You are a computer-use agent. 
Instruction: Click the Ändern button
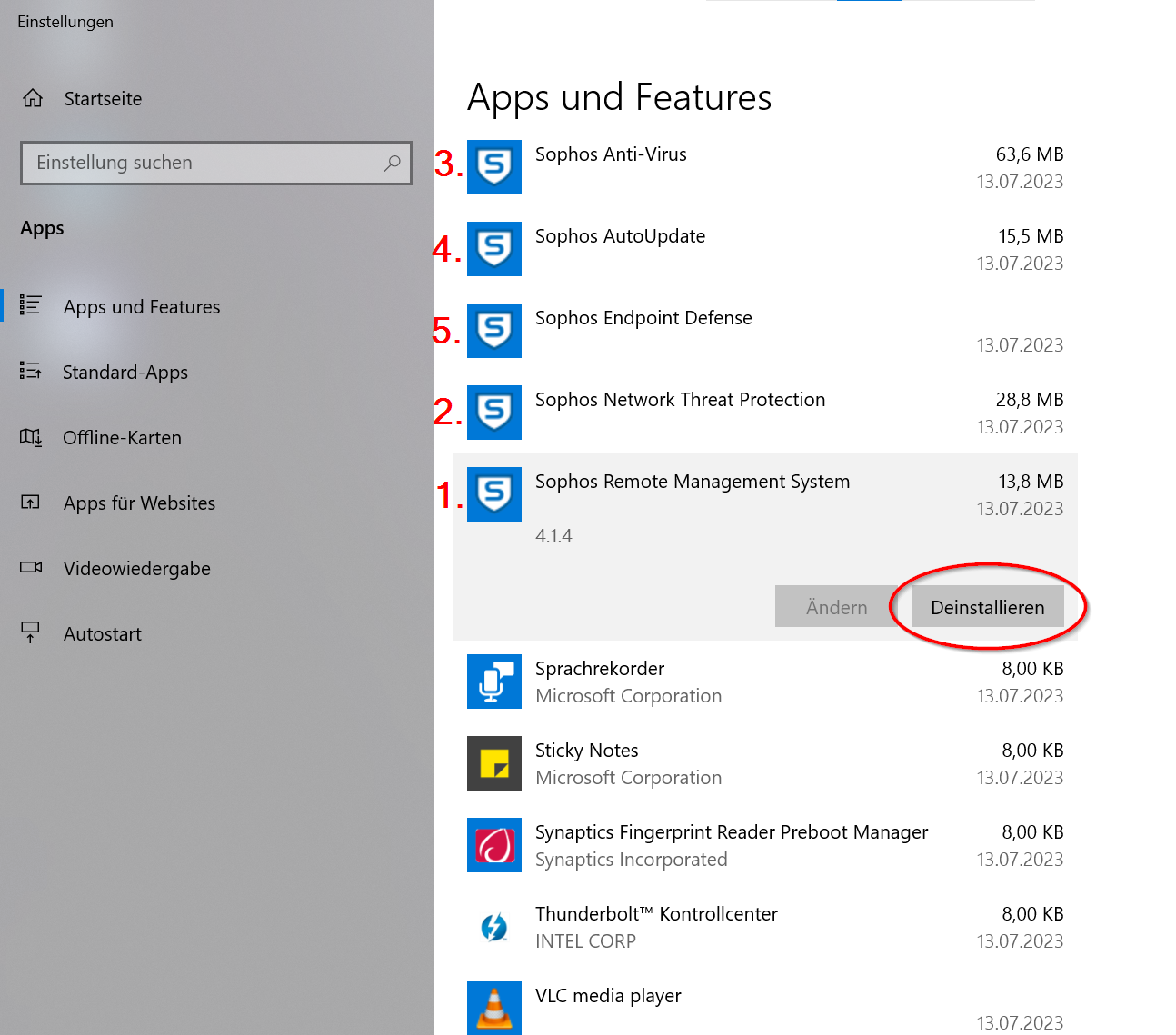click(x=835, y=607)
